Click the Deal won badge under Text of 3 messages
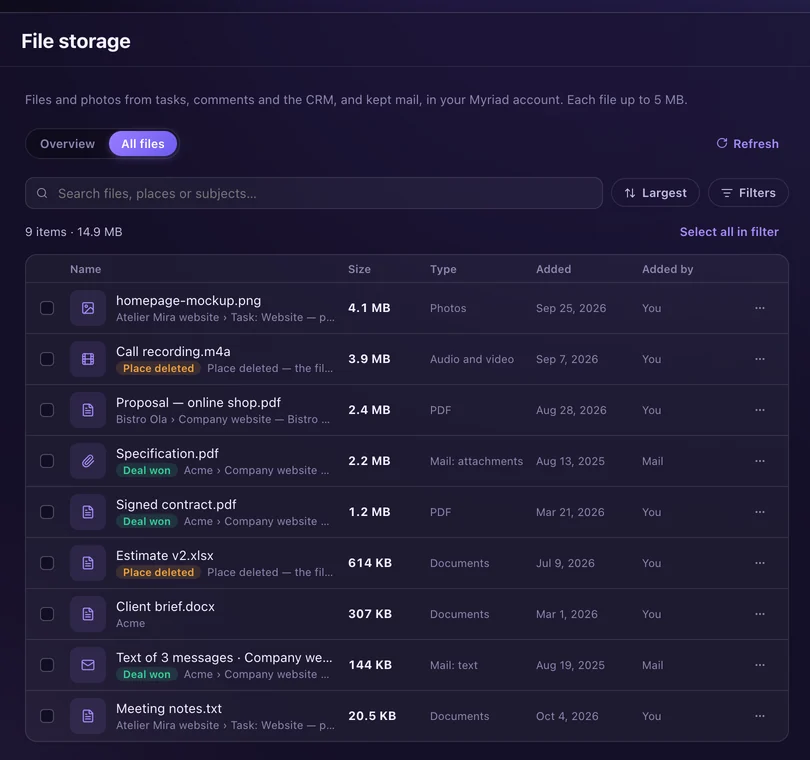 (x=147, y=674)
